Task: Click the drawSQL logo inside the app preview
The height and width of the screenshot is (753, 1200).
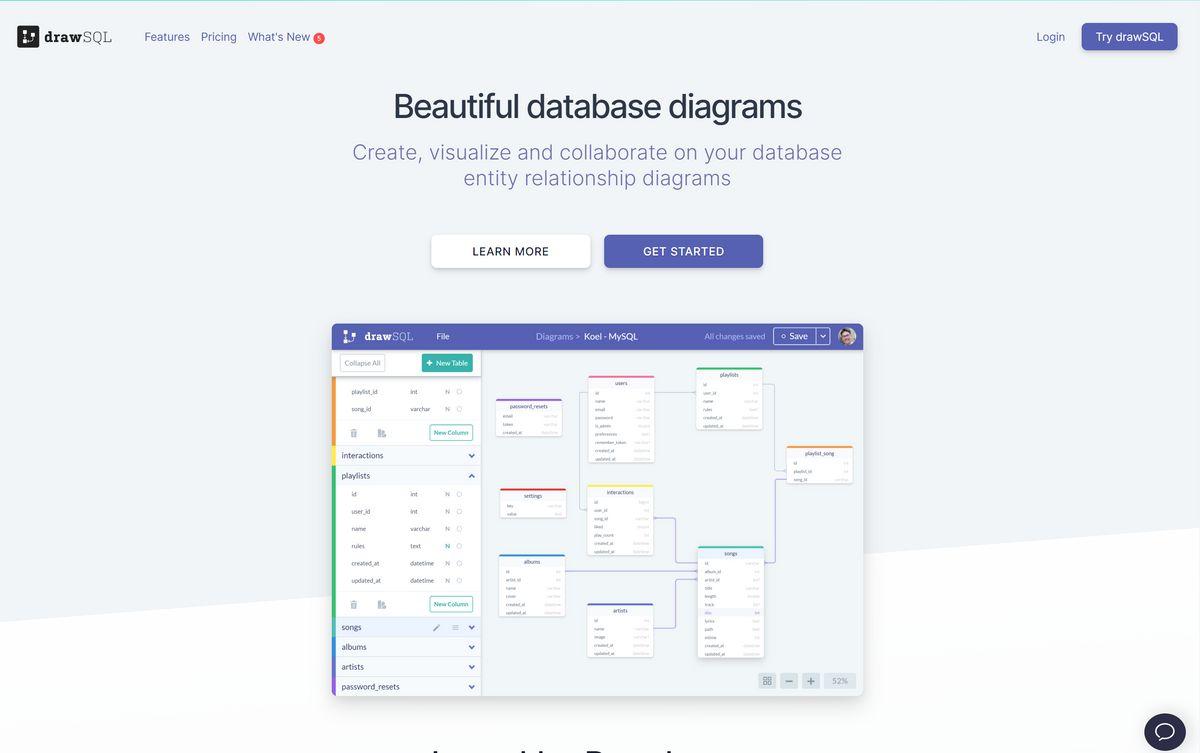Action: tap(378, 336)
